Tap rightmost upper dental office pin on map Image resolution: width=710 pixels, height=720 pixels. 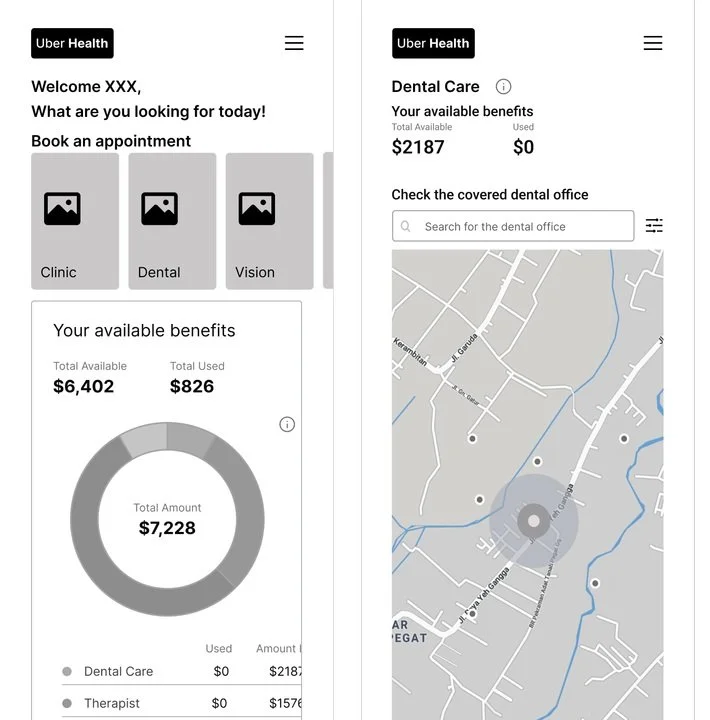[x=624, y=439]
